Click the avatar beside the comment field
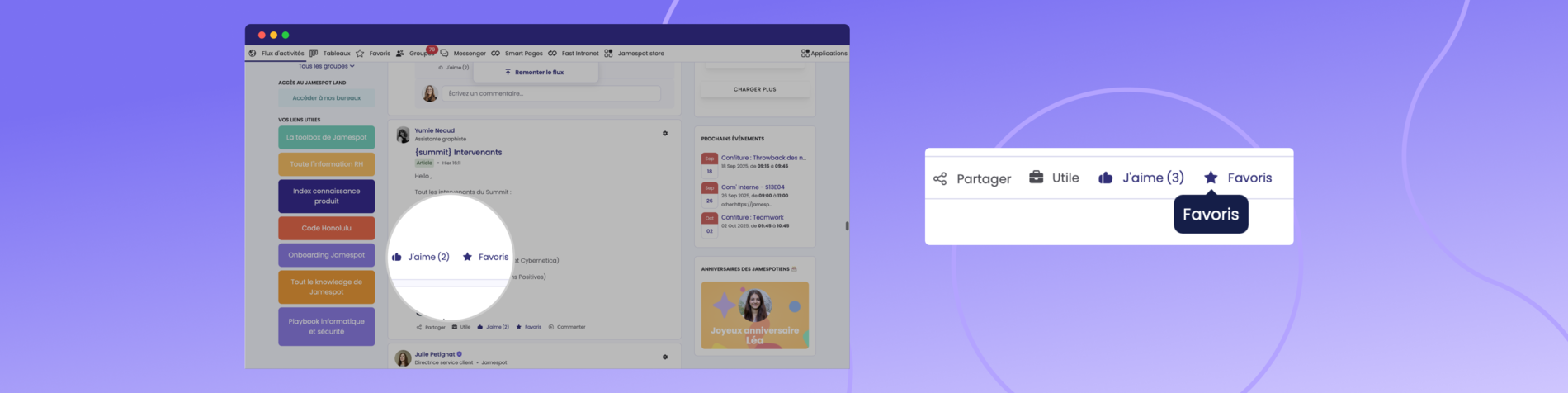 pyautogui.click(x=430, y=93)
